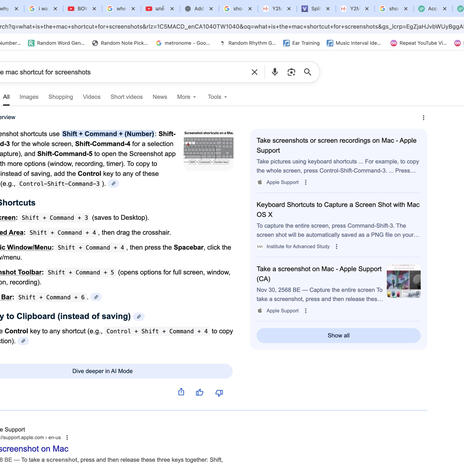Open options for Apple Support (CA) source card
Screen dimensions: 464x464
(306, 311)
